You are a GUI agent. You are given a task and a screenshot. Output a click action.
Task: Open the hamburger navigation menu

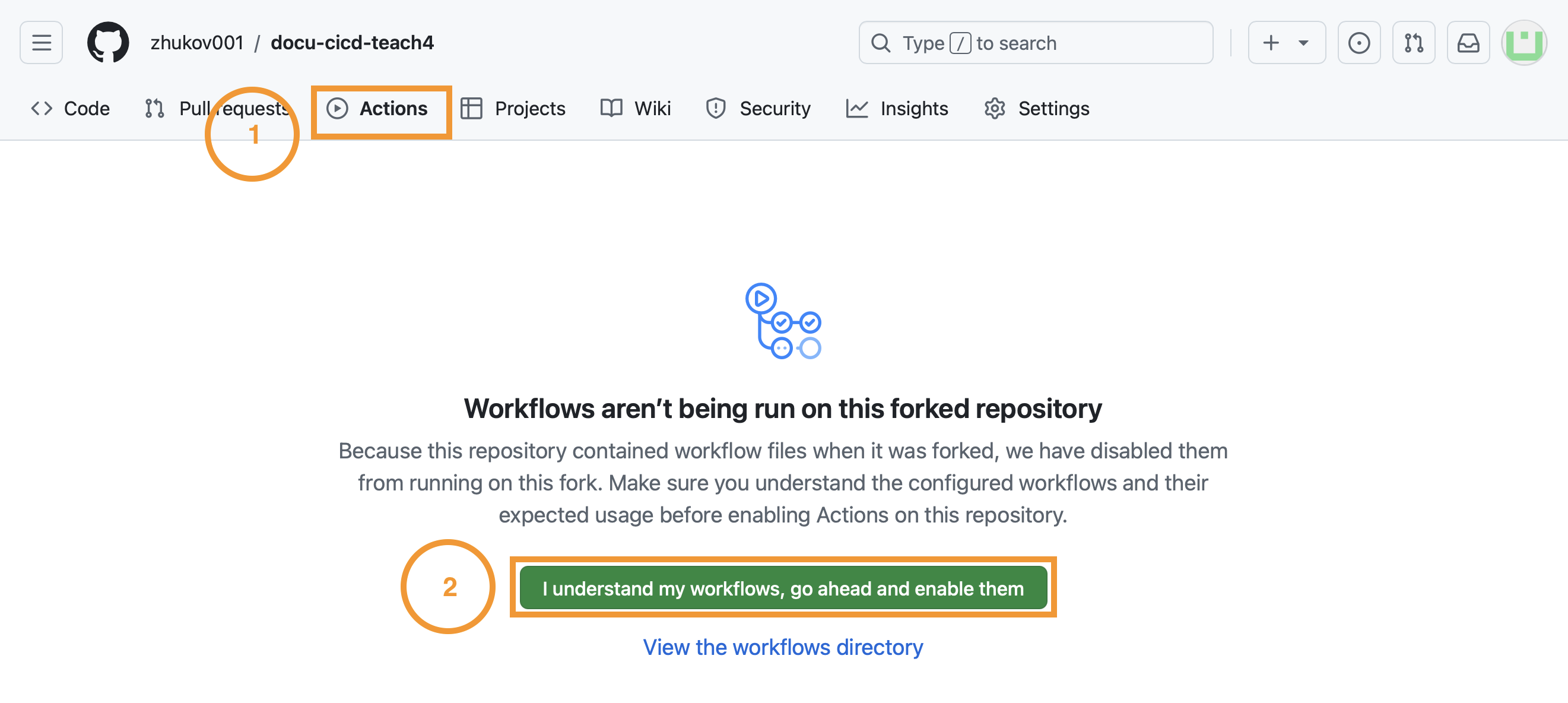click(x=41, y=43)
